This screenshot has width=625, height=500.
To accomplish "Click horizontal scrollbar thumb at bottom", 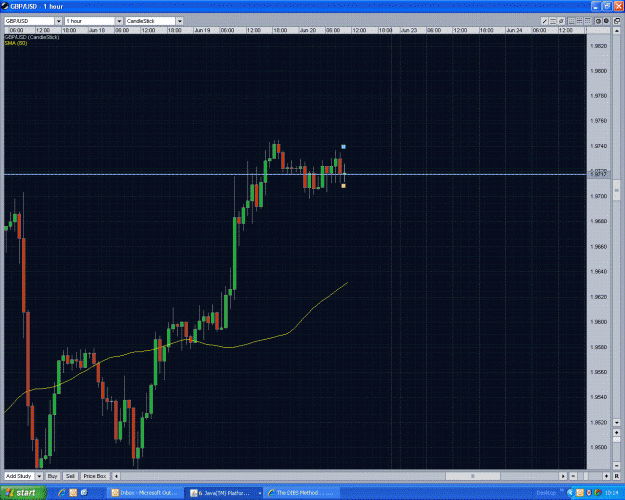I will [x=473, y=476].
